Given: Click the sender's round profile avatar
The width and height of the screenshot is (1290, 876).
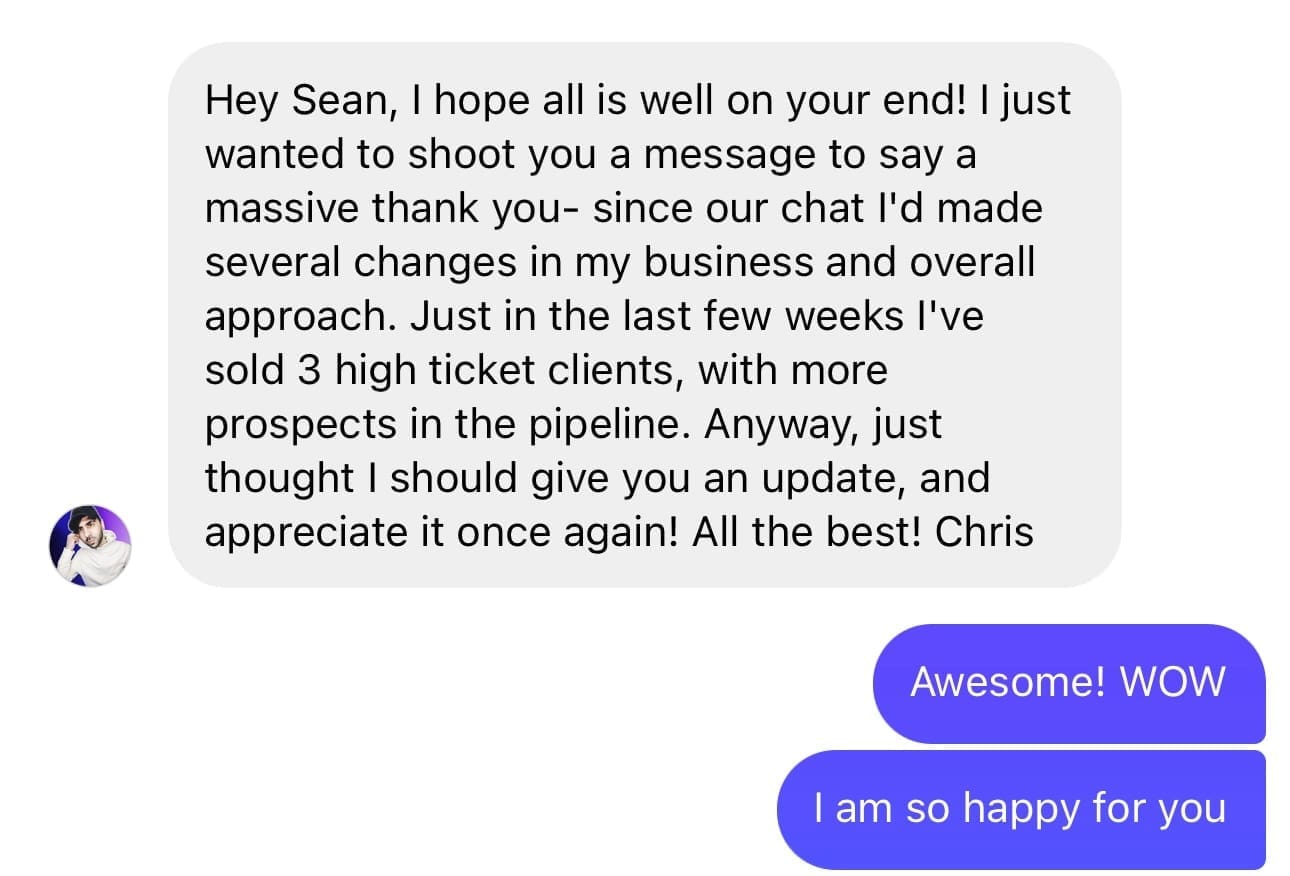Looking at the screenshot, I should 90,545.
